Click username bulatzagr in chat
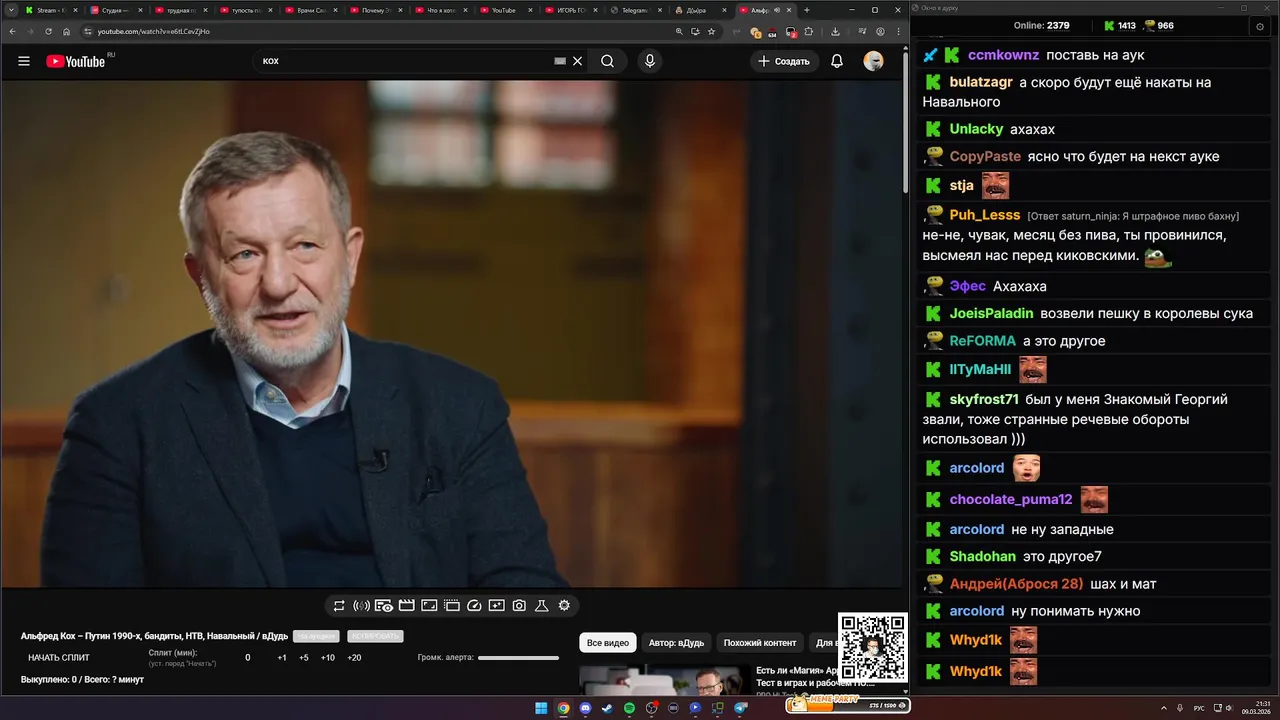1280x720 pixels. [981, 82]
